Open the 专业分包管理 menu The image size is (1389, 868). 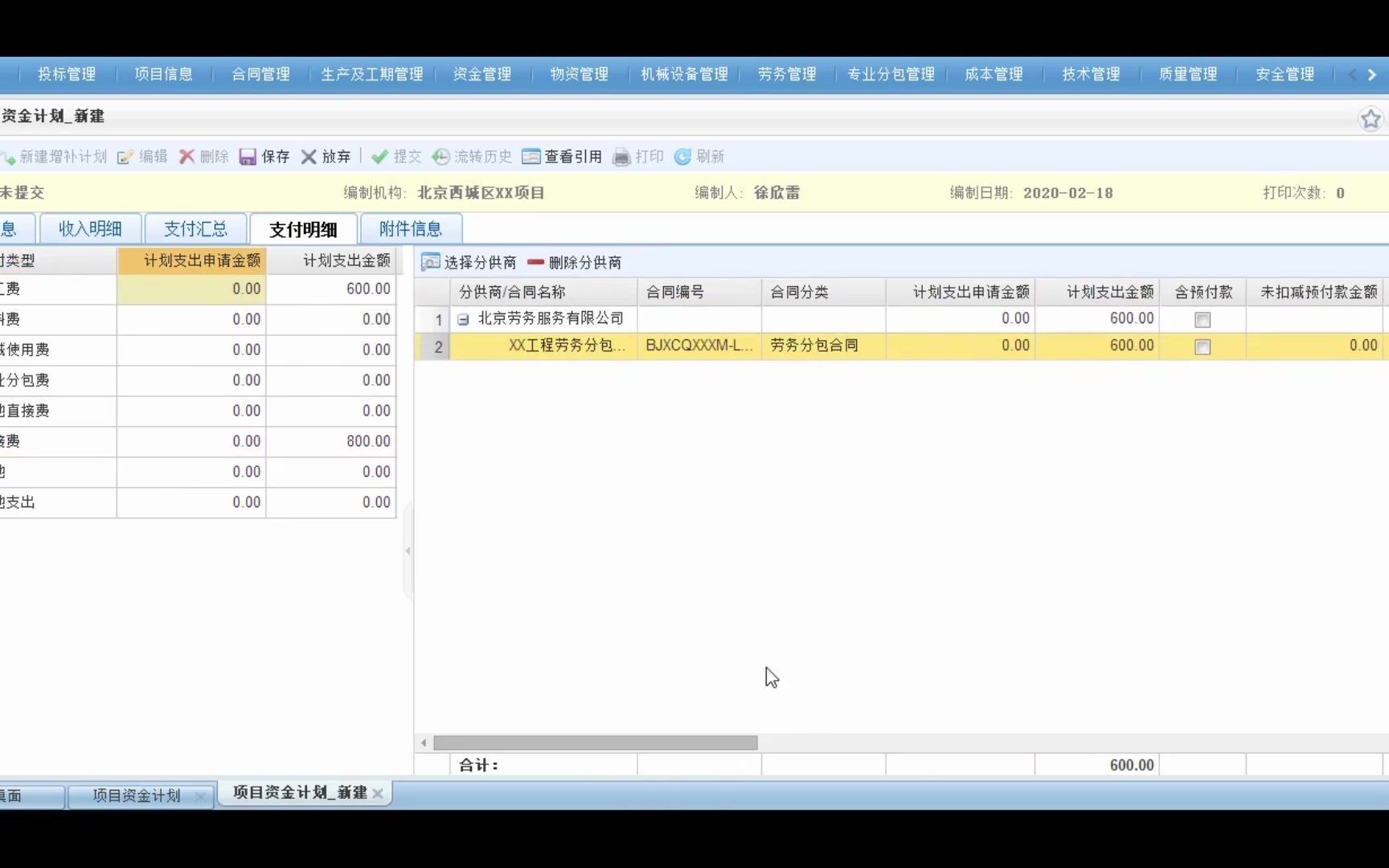891,74
